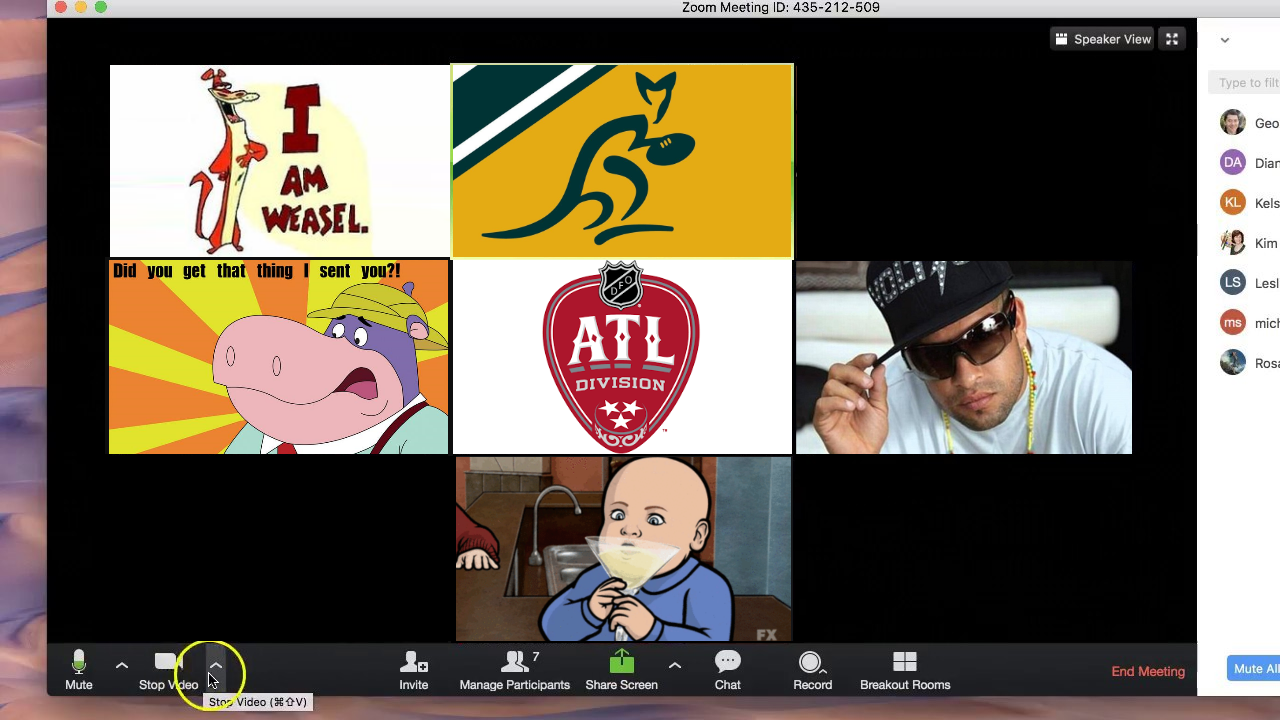Switch to Speaker View
The width and height of the screenshot is (1280, 720).
point(1101,39)
